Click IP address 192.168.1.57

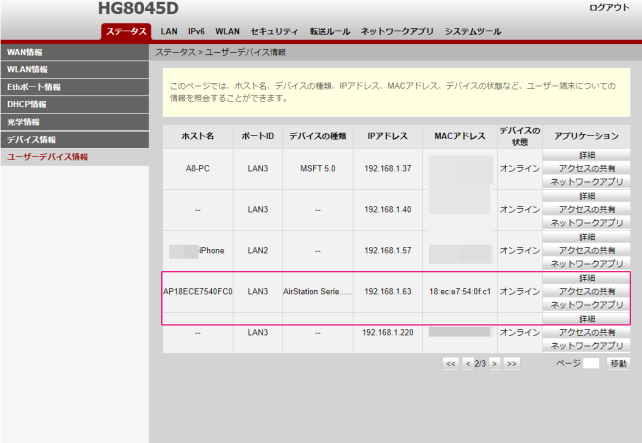[388, 250]
